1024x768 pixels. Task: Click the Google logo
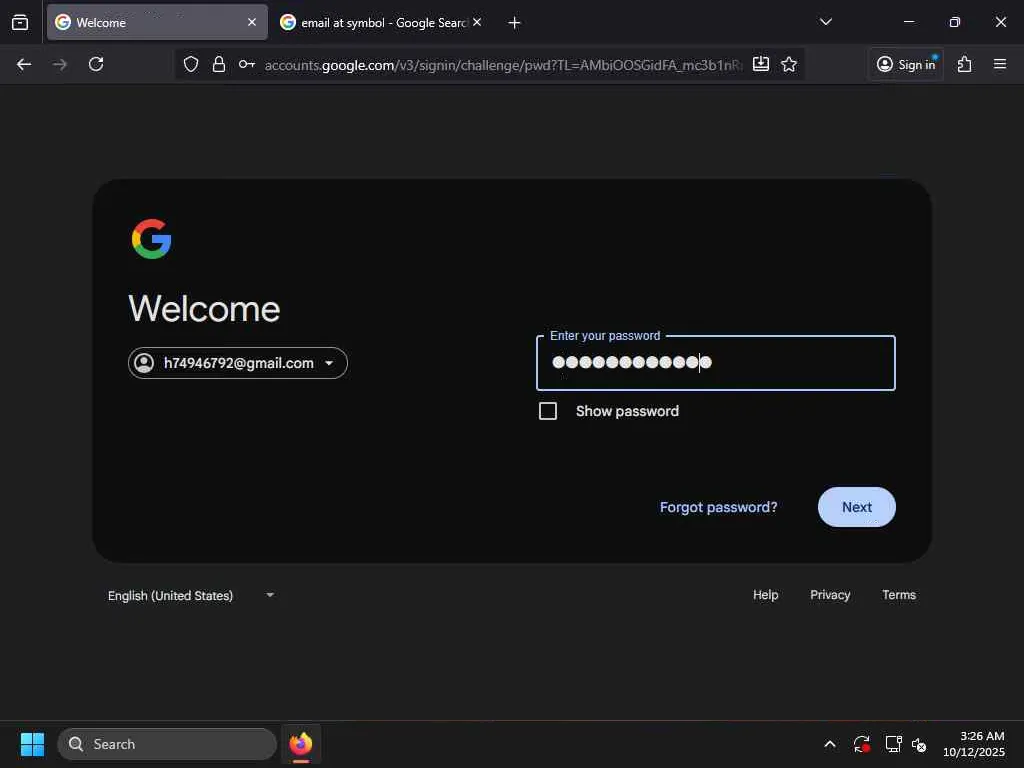click(x=152, y=239)
